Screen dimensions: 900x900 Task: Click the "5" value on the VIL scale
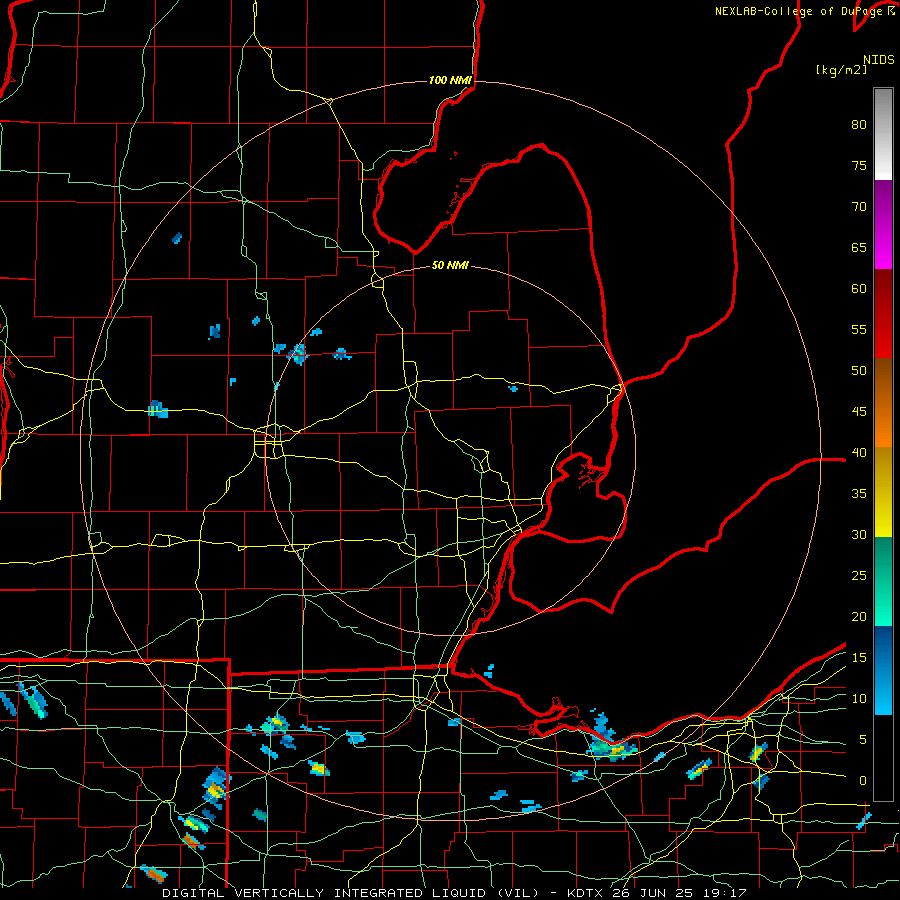click(863, 740)
